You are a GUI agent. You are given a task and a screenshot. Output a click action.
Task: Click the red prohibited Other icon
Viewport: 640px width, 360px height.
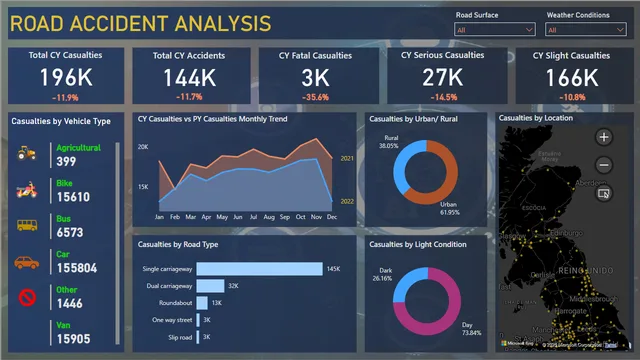click(27, 298)
